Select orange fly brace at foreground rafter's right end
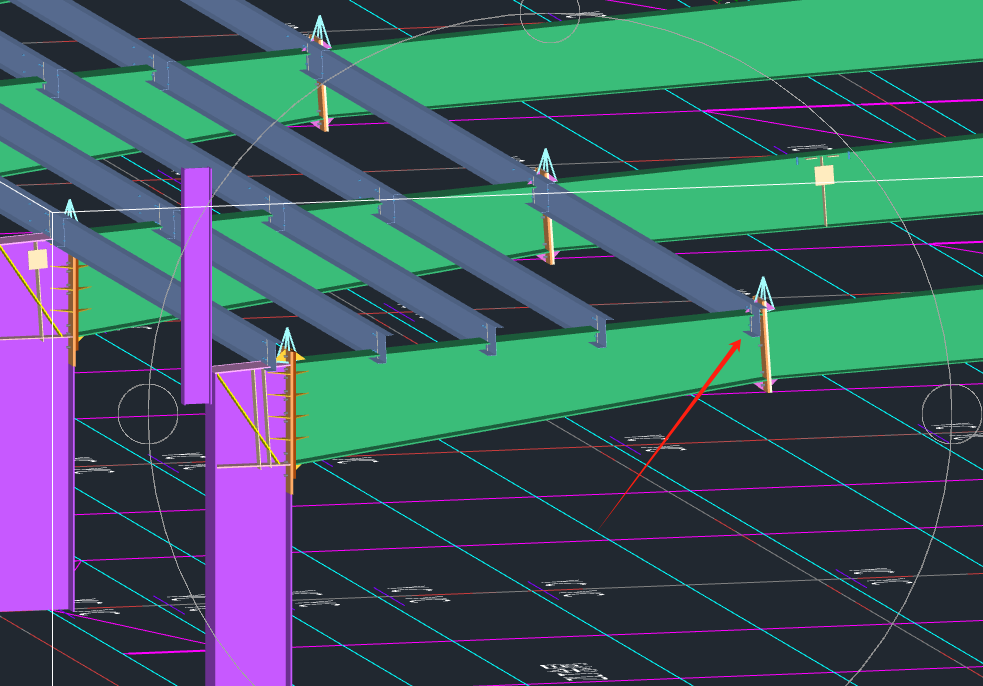The width and height of the screenshot is (983, 686). tap(765, 347)
